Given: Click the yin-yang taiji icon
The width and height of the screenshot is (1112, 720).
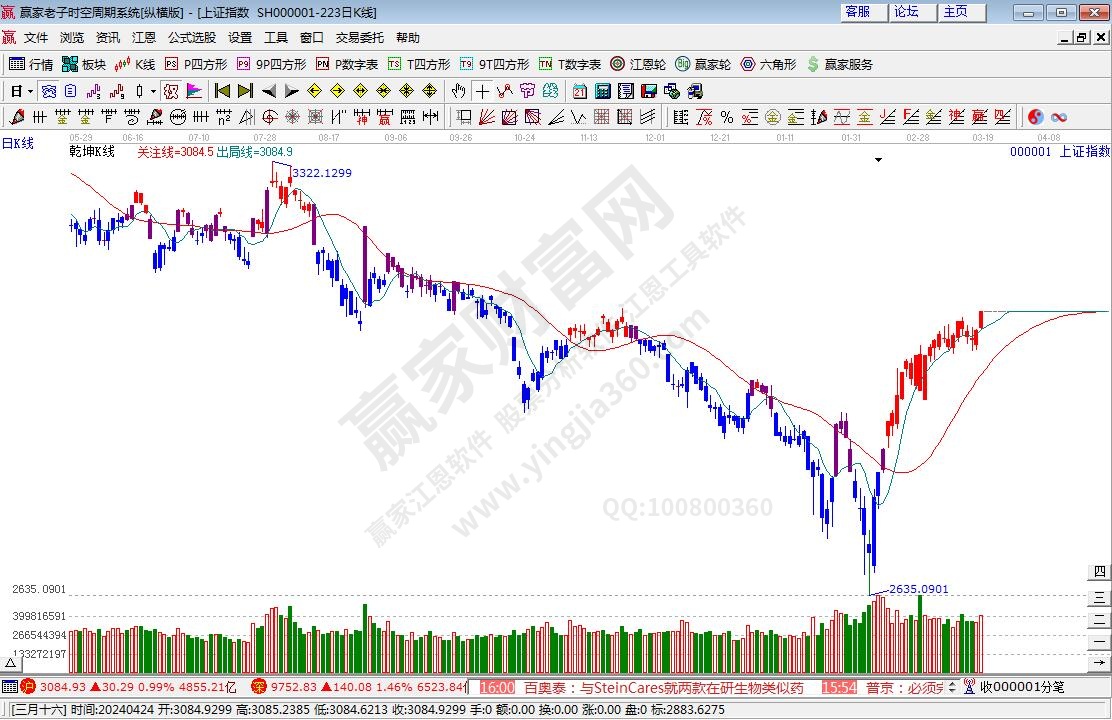Looking at the screenshot, I should click(1035, 117).
